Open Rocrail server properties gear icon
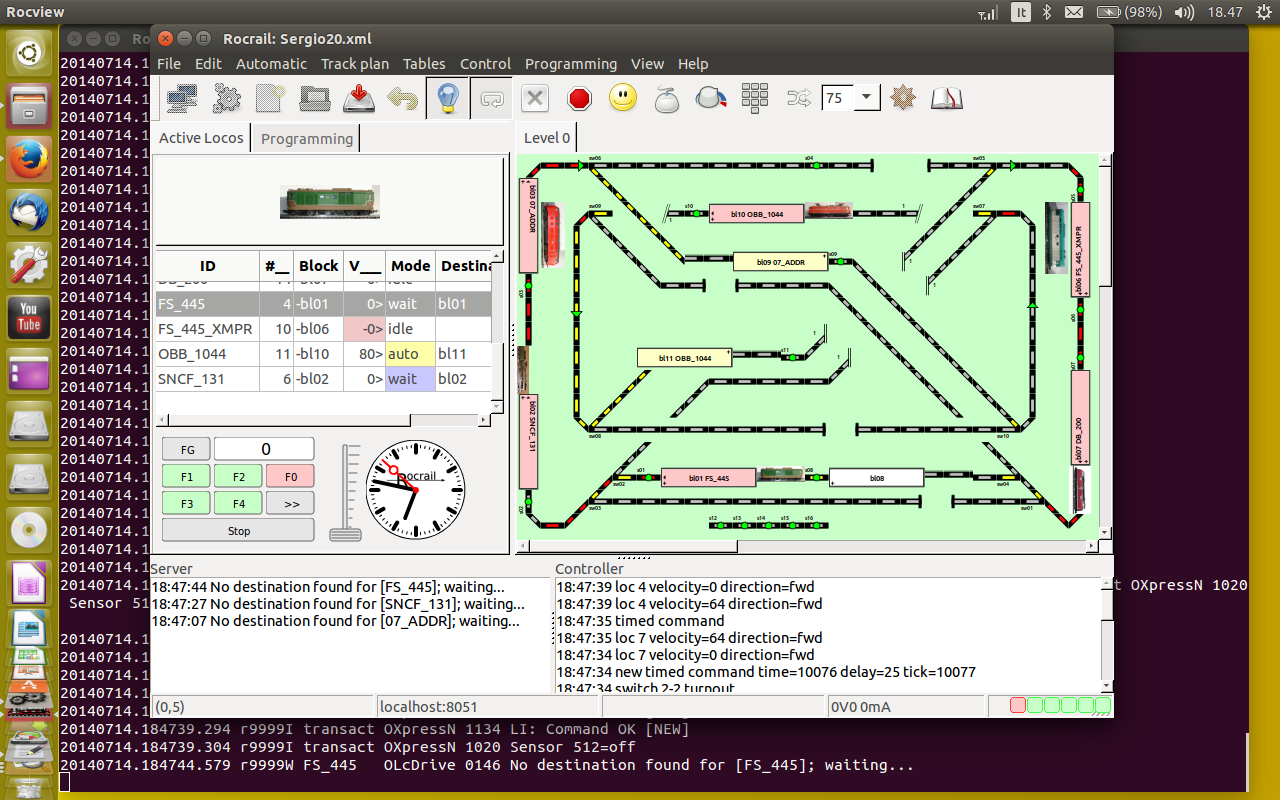Screen dimensions: 1280x800 pyautogui.click(x=227, y=98)
